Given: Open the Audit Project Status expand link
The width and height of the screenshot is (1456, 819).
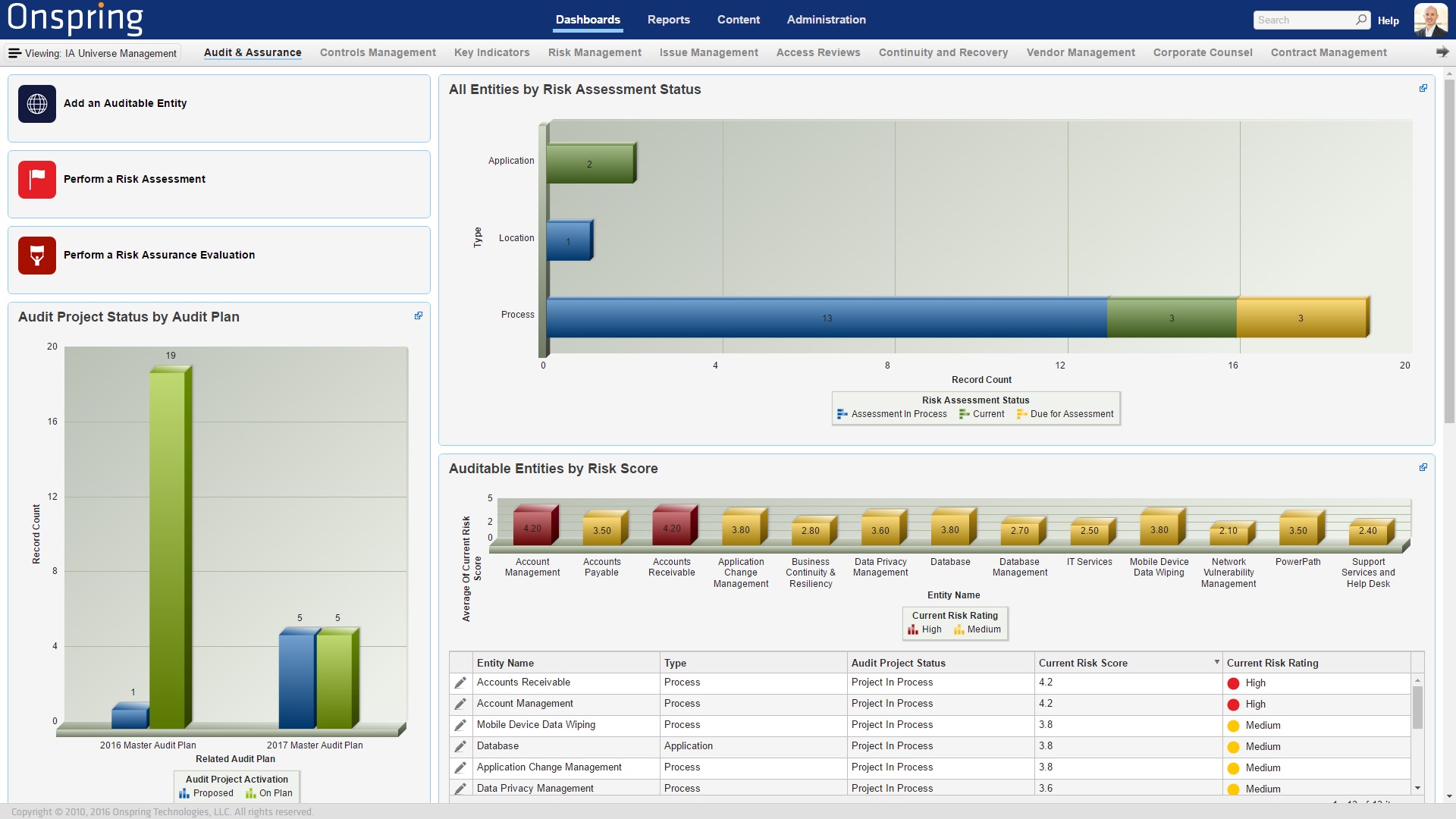Looking at the screenshot, I should coord(418,315).
